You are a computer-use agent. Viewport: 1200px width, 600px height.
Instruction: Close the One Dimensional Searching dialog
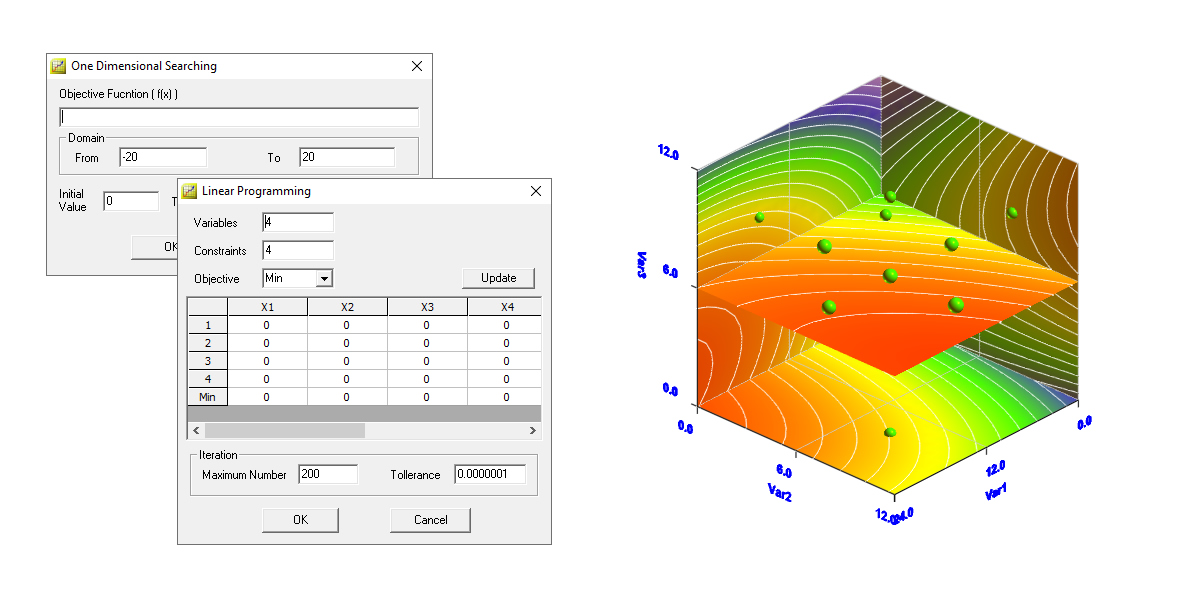click(x=417, y=66)
